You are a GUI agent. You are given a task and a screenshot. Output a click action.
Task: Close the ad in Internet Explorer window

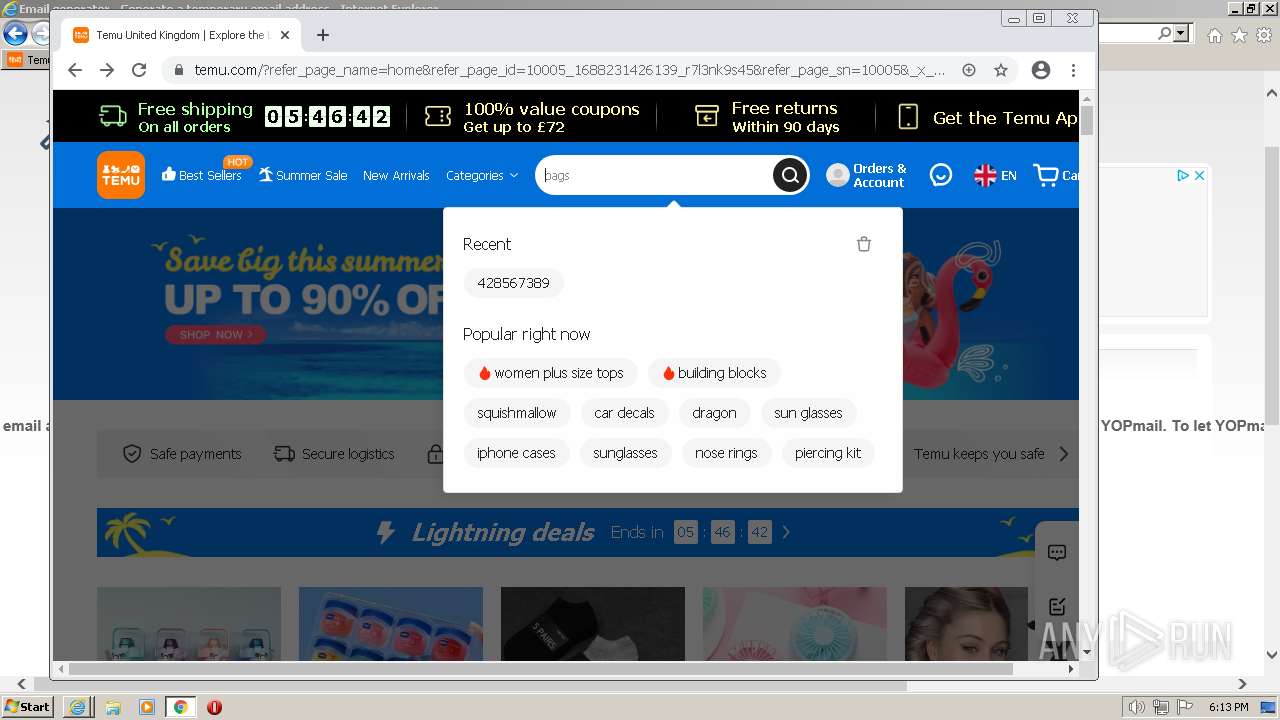(1200, 175)
